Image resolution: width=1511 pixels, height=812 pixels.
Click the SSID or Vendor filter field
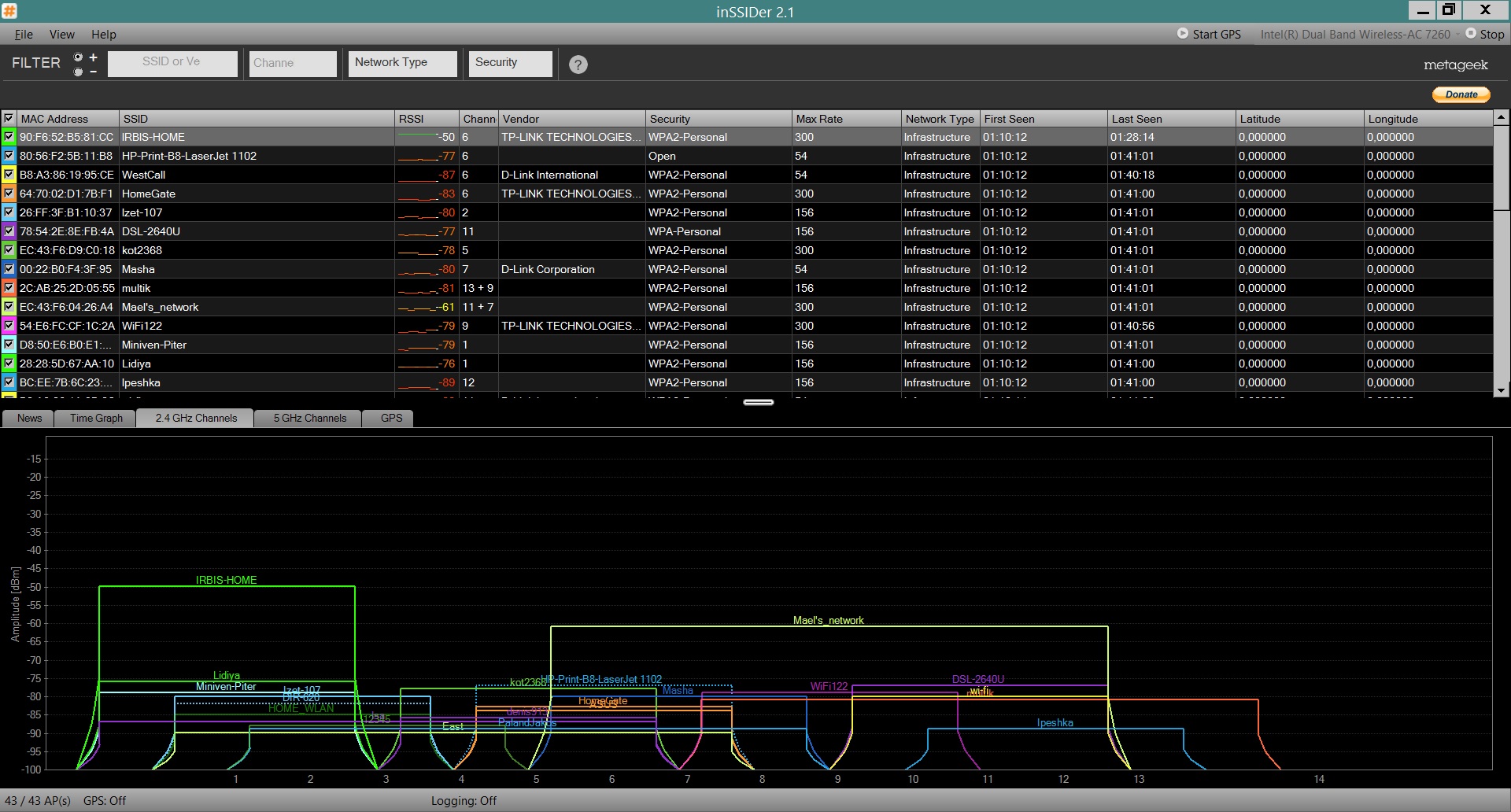pos(172,63)
